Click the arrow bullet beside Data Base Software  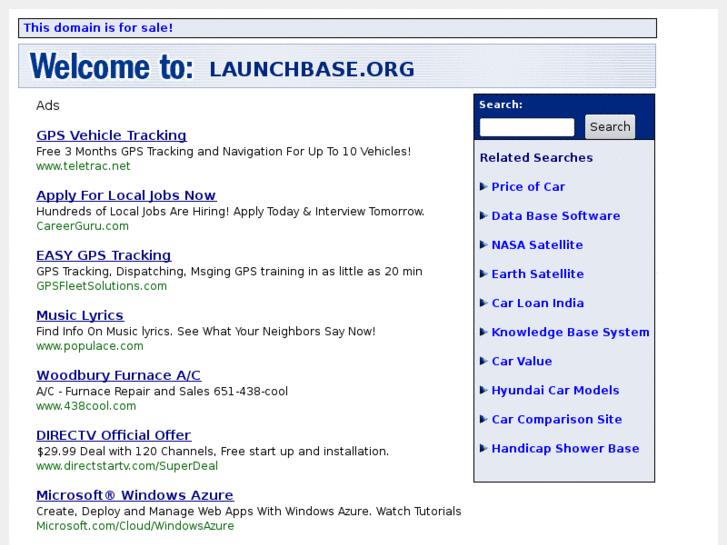point(483,216)
